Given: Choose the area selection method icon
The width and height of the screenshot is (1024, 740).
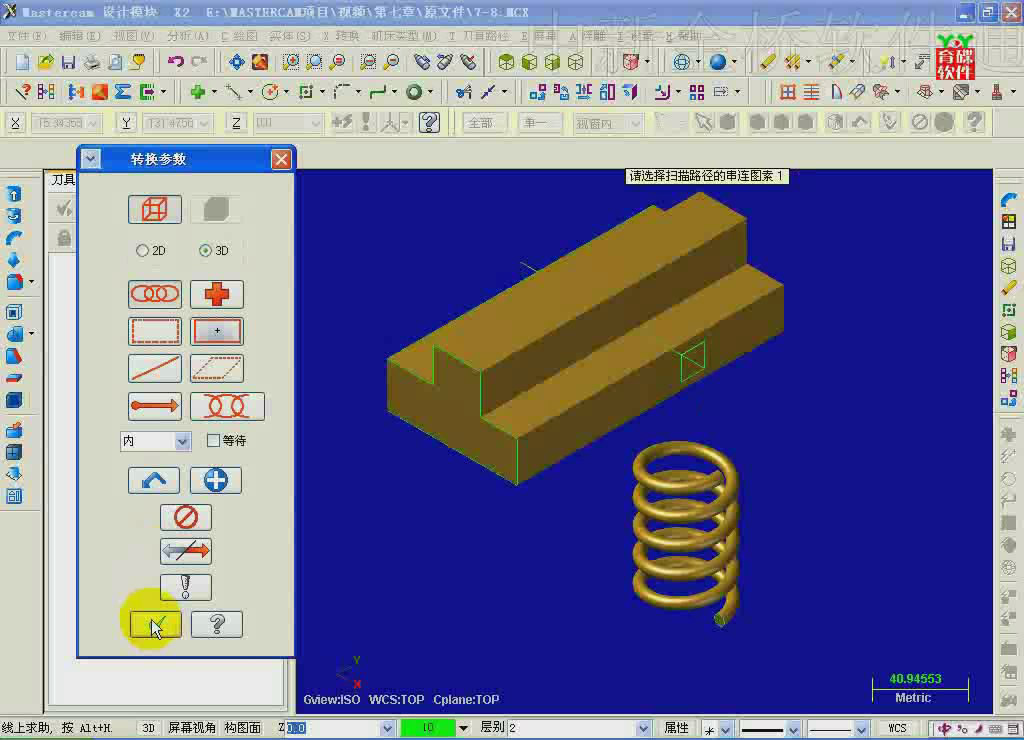Looking at the screenshot, I should [x=217, y=332].
